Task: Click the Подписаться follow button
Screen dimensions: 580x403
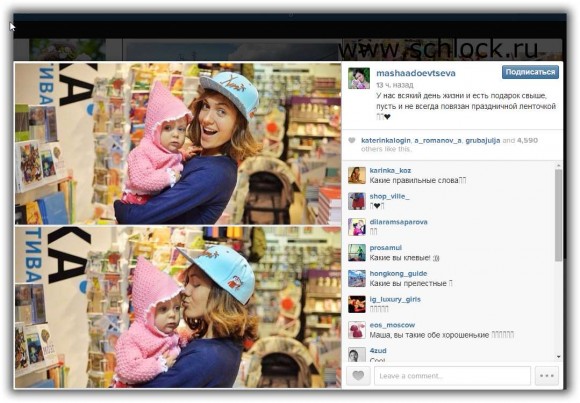Action: click(x=530, y=72)
